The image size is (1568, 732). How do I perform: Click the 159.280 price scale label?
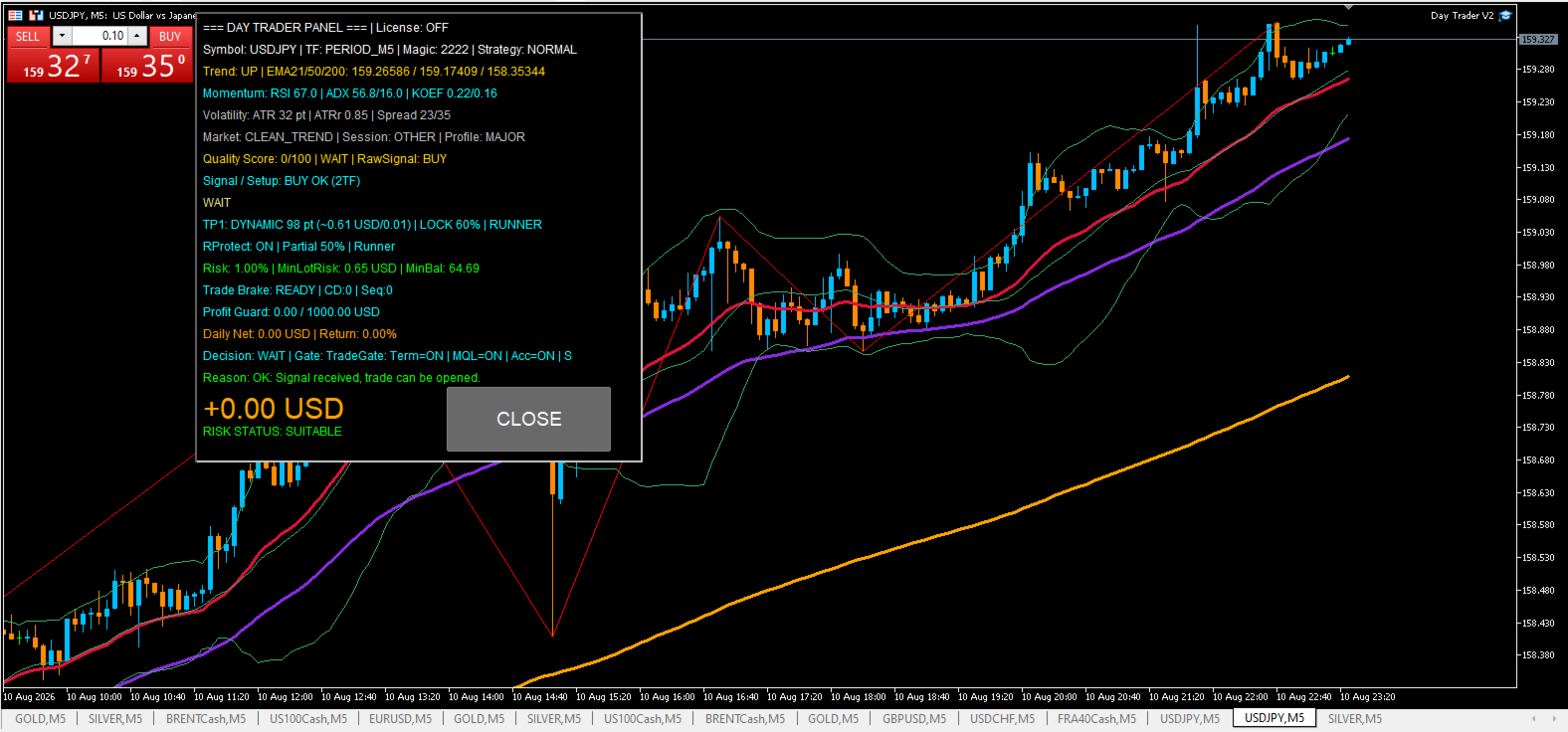click(1538, 70)
